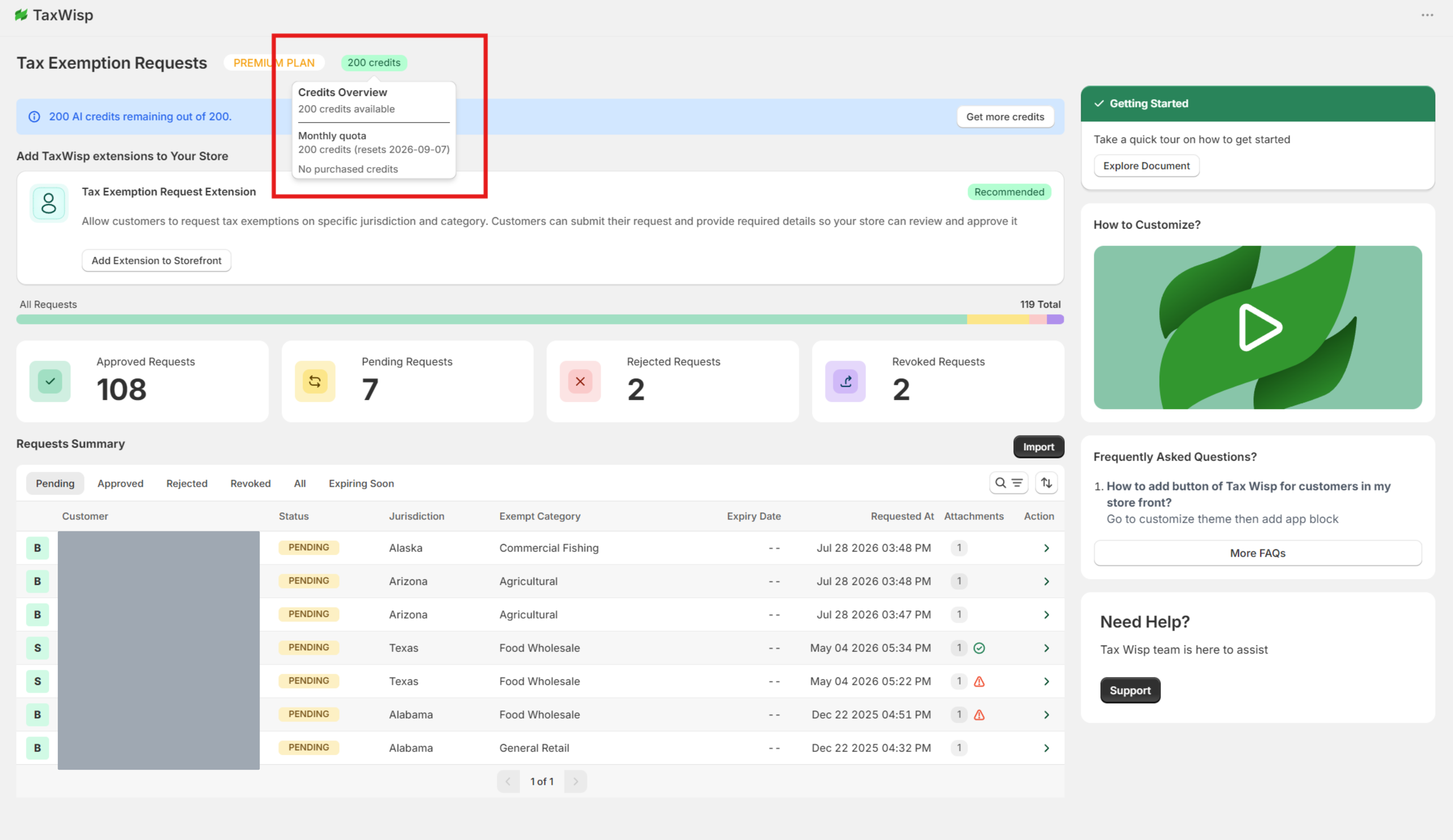Select the All requests tab
This screenshot has width=1453, height=840.
[x=300, y=483]
